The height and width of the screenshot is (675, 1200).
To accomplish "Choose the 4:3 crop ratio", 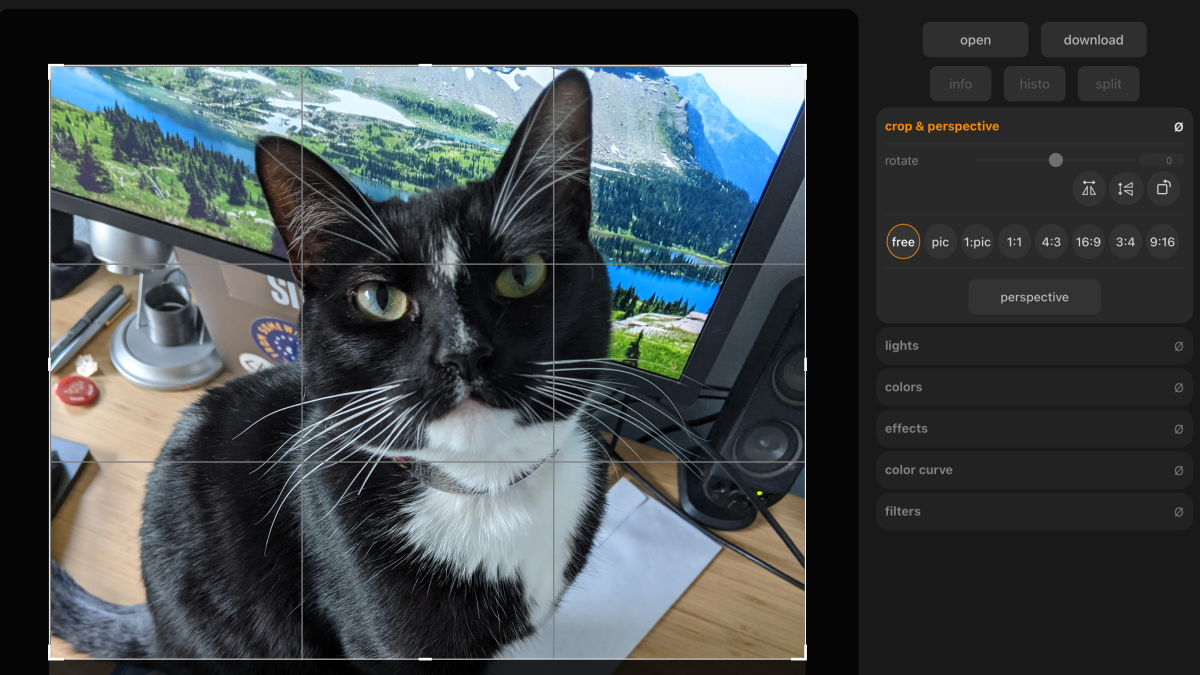I will pos(1051,242).
